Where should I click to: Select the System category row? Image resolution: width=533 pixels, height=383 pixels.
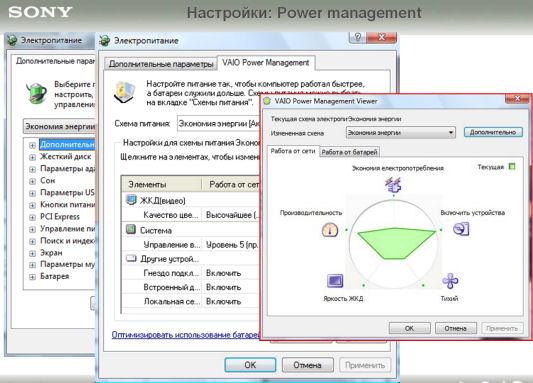click(x=191, y=230)
